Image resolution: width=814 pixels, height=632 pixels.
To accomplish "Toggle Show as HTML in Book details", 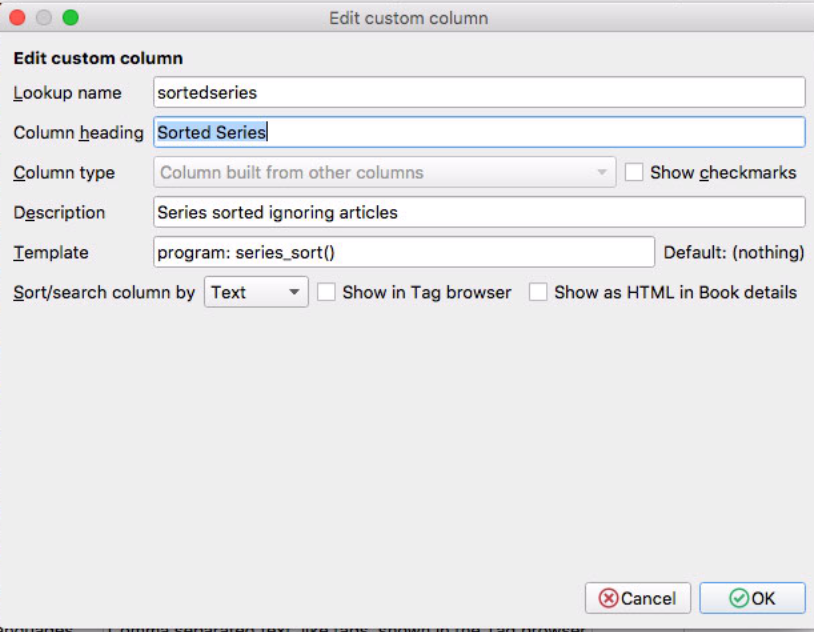I will 538,292.
